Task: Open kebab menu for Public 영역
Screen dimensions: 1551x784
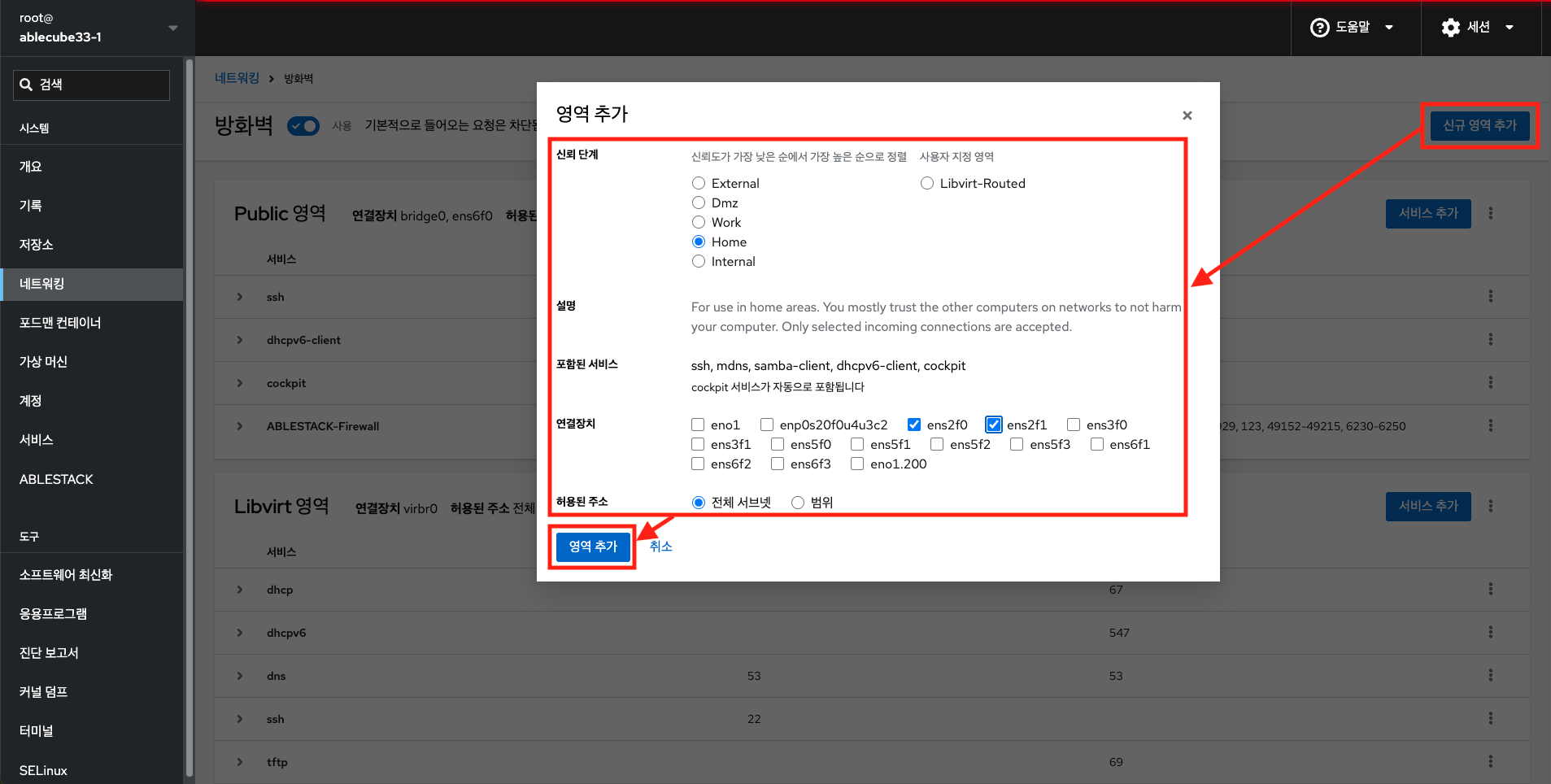Action: pyautogui.click(x=1490, y=213)
